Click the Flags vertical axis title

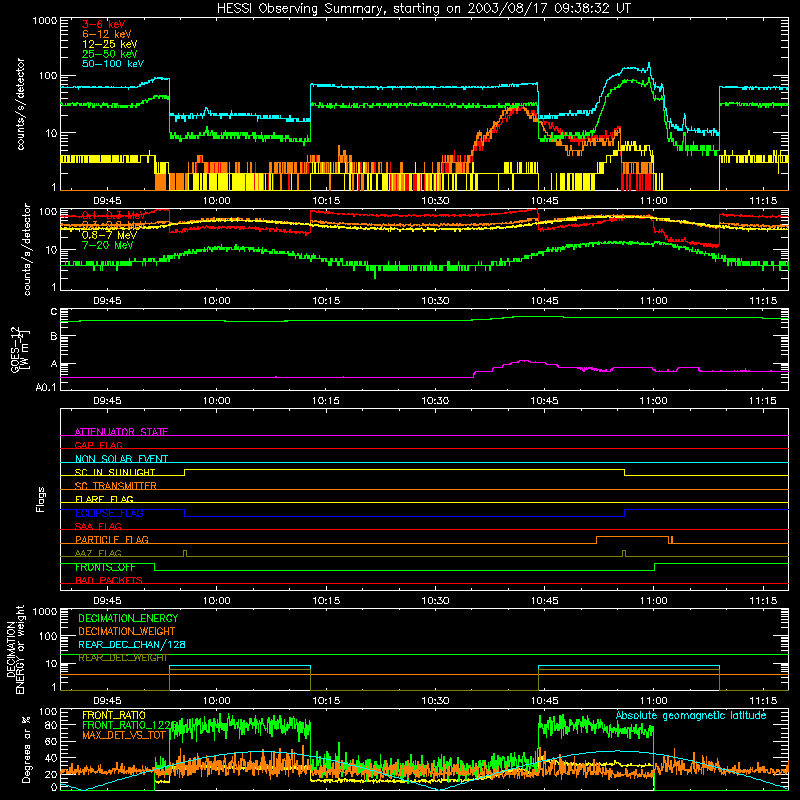[x=41, y=499]
